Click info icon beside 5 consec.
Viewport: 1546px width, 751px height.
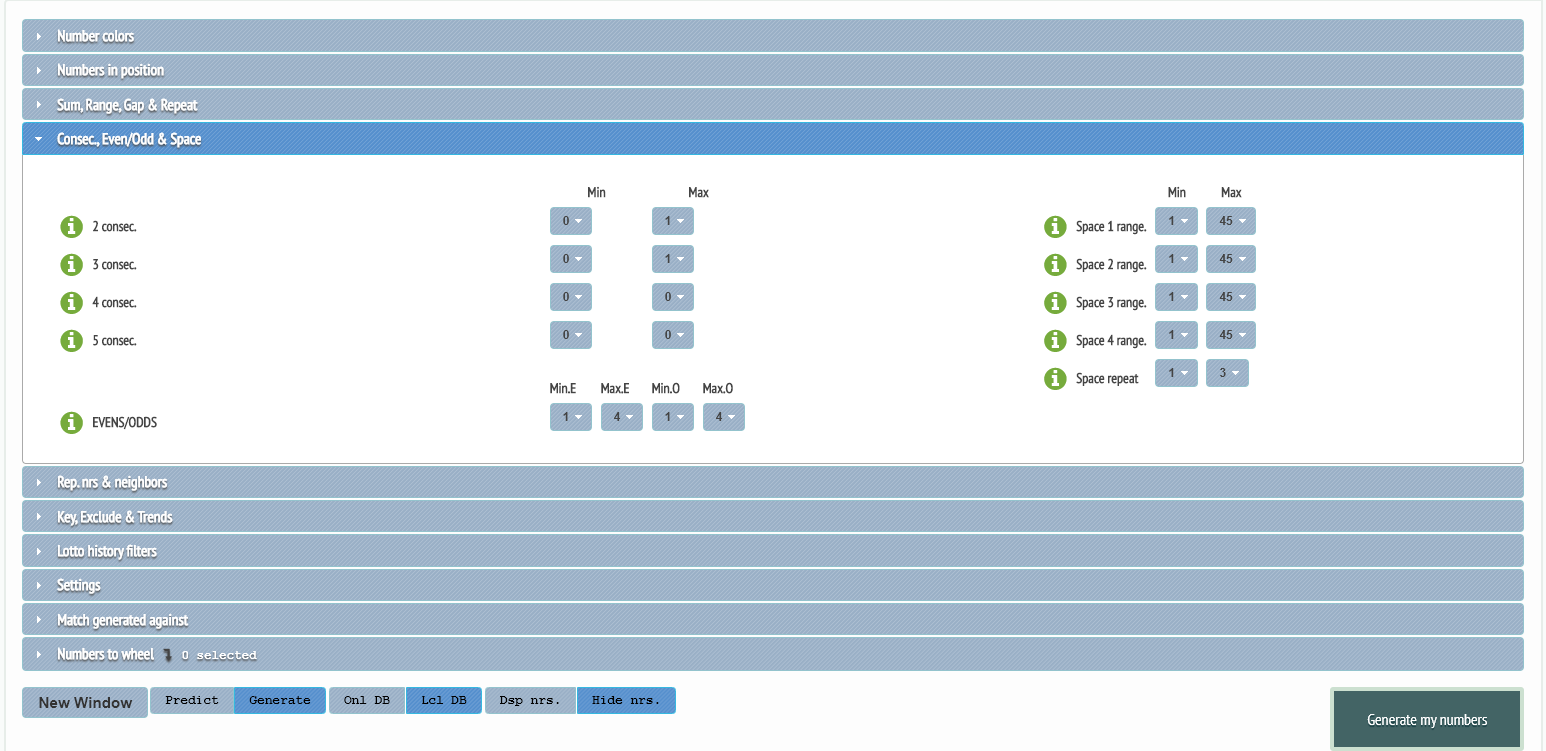pyautogui.click(x=71, y=341)
